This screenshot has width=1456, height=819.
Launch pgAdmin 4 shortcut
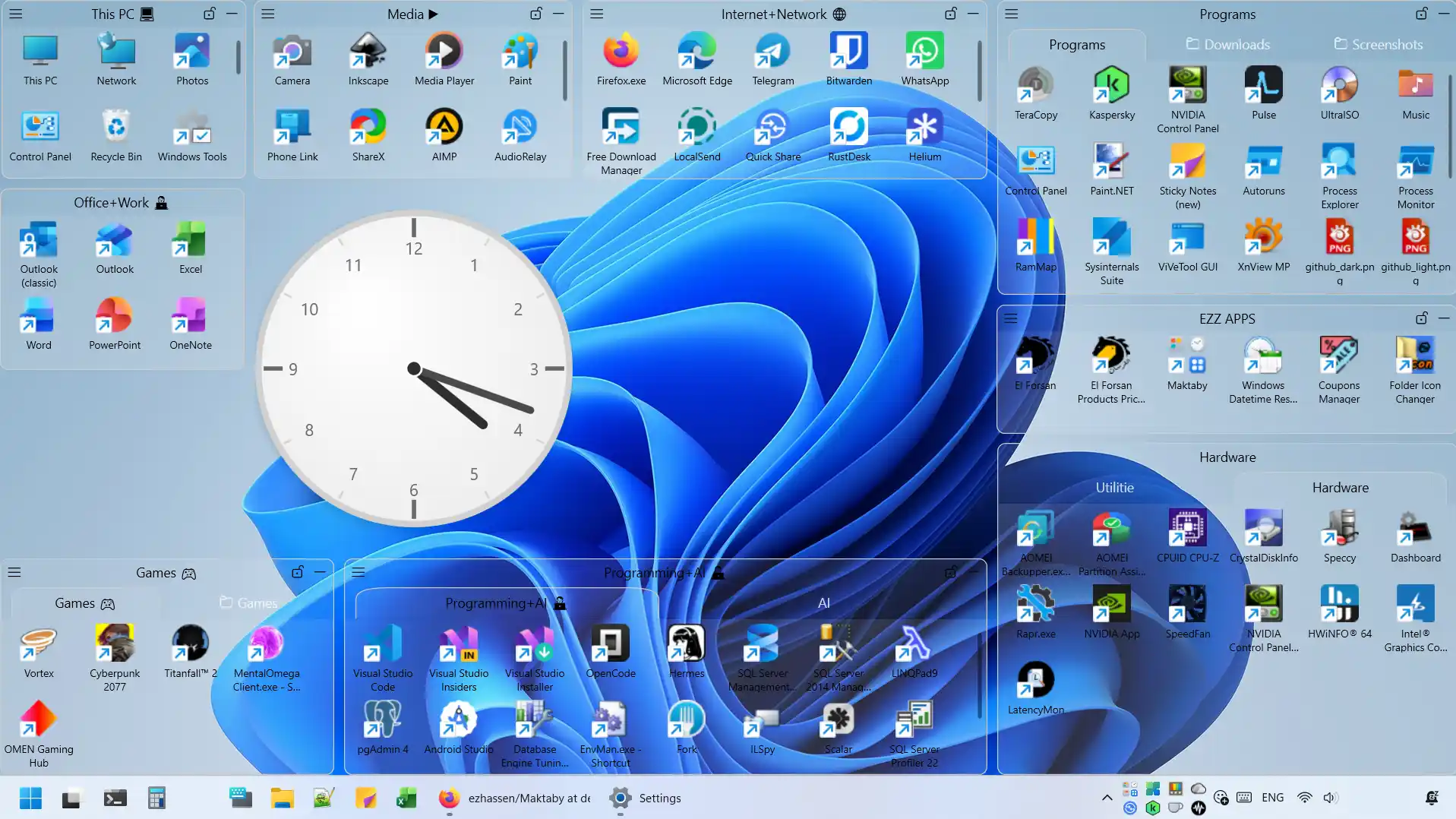(383, 728)
